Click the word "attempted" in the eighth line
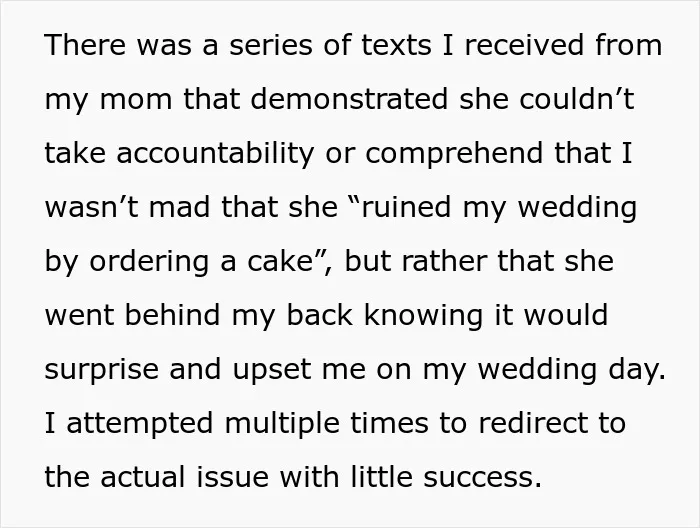 [140, 424]
